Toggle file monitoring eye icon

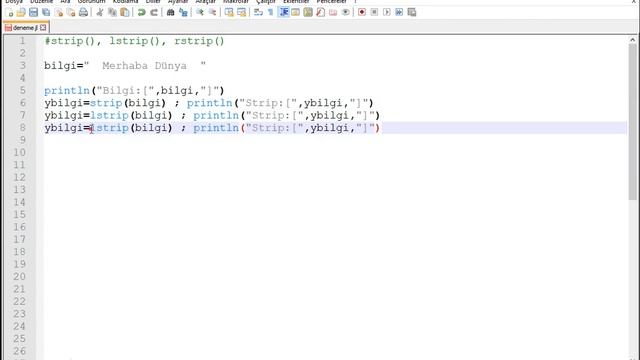click(x=345, y=12)
